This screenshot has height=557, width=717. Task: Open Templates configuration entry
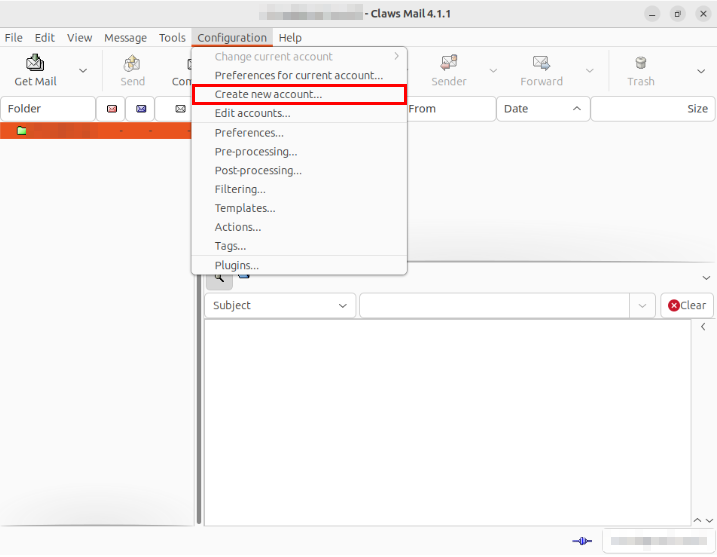pos(299,209)
